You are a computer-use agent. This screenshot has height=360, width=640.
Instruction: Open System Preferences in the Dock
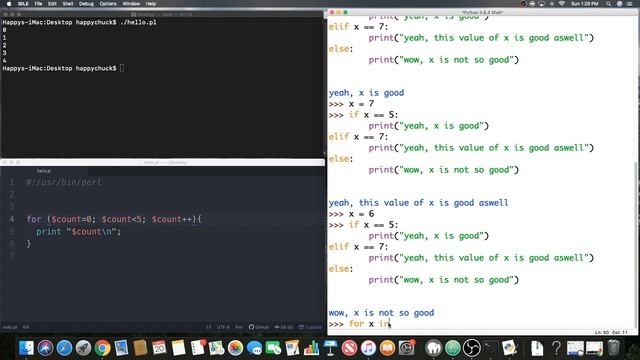click(407, 348)
